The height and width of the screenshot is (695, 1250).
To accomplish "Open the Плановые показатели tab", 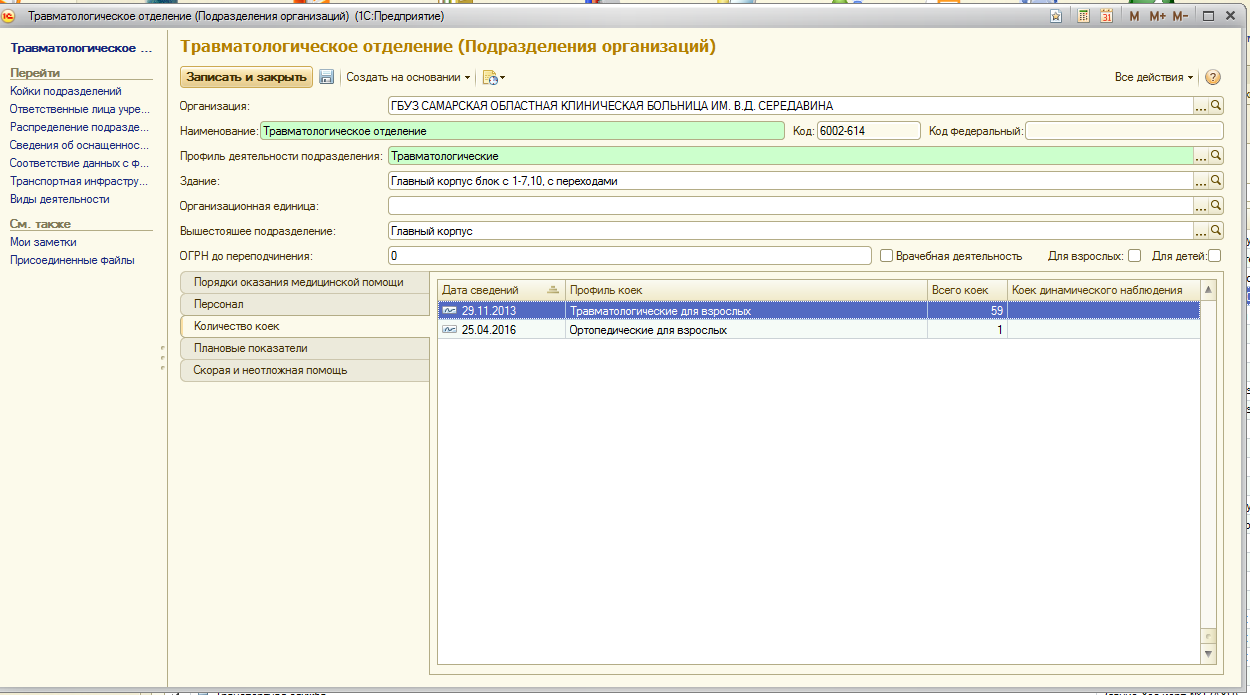I will coord(250,348).
